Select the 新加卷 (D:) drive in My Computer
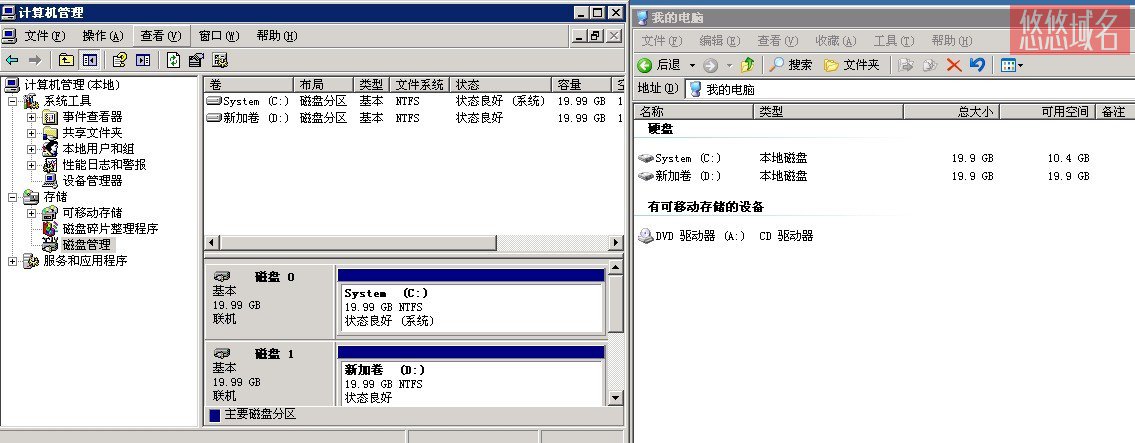Viewport: 1135px width, 443px height. click(x=680, y=175)
